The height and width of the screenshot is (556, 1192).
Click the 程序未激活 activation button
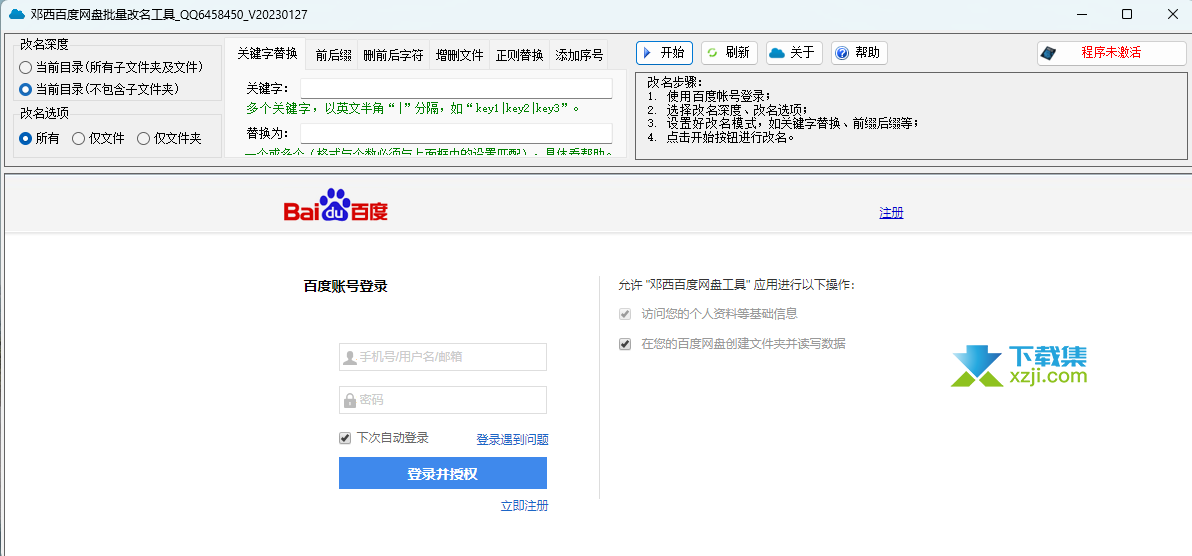(x=1111, y=53)
